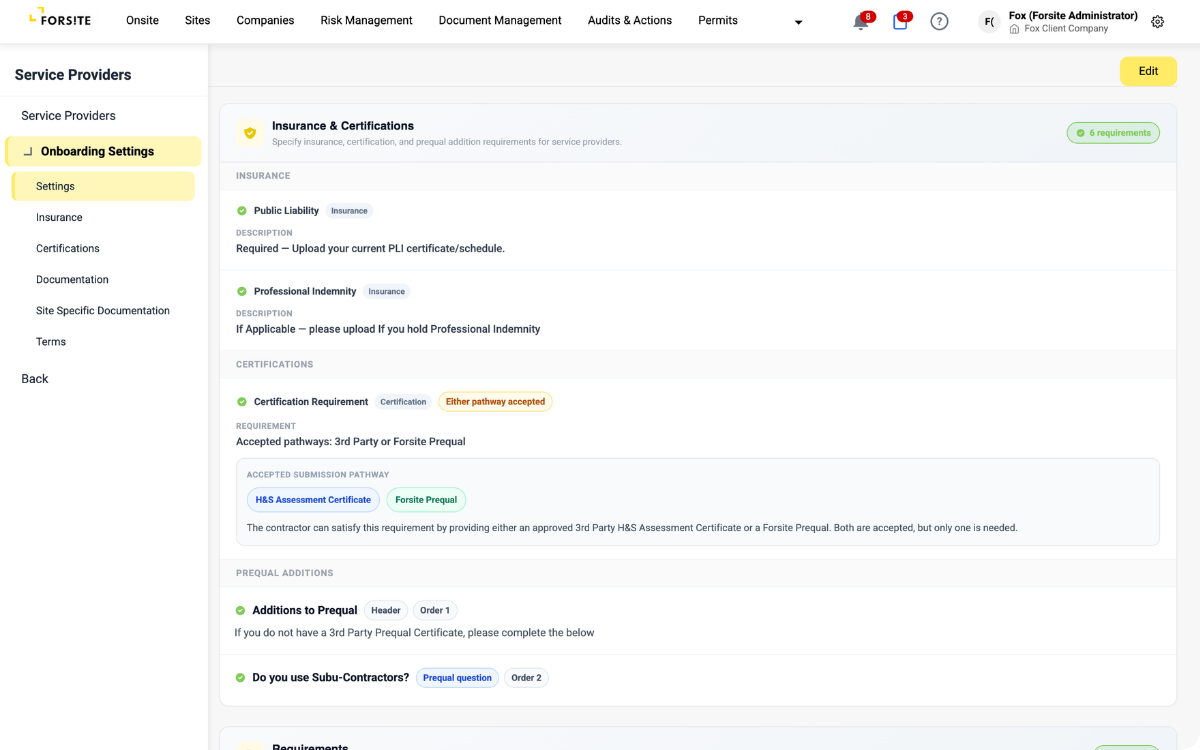The width and height of the screenshot is (1200, 750).
Task: Click the Either pathway accepted tag
Action: pyautogui.click(x=495, y=402)
